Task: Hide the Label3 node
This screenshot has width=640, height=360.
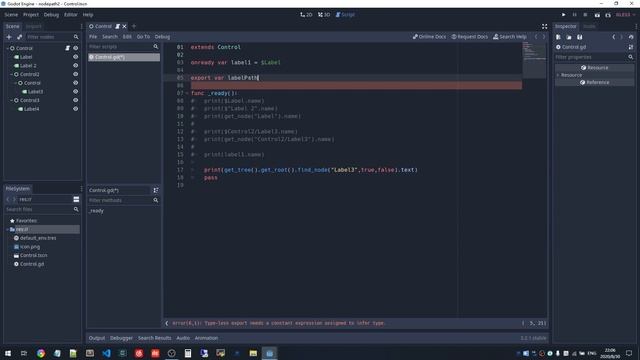Action: tap(76, 92)
